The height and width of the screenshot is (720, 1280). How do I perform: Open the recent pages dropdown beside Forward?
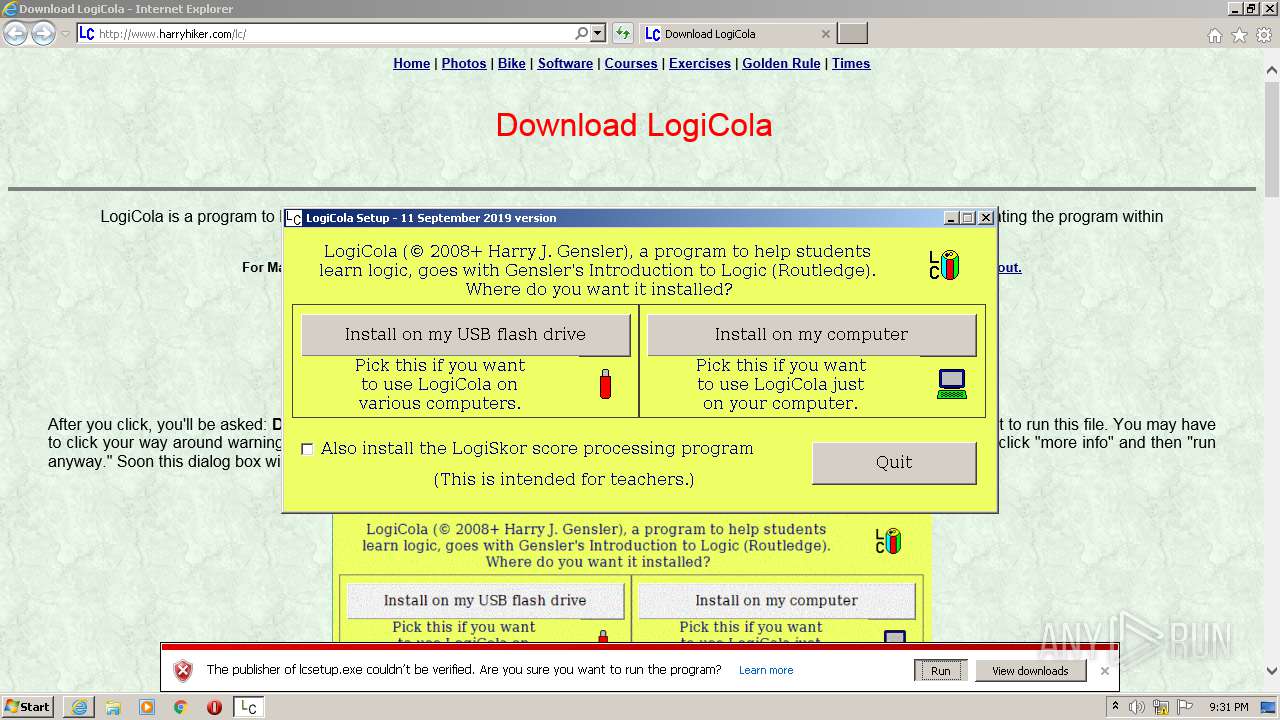pyautogui.click(x=65, y=34)
